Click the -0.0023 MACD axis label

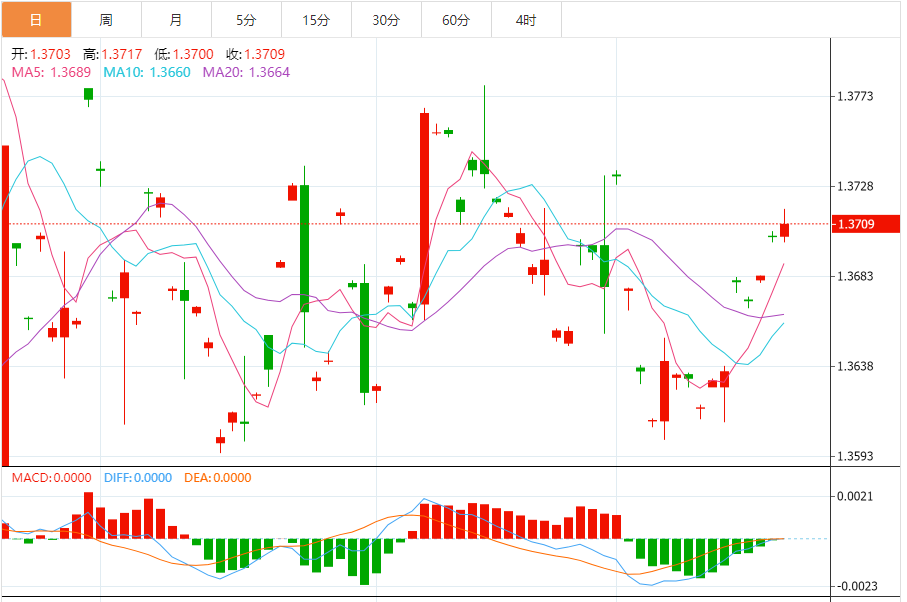(x=856, y=586)
